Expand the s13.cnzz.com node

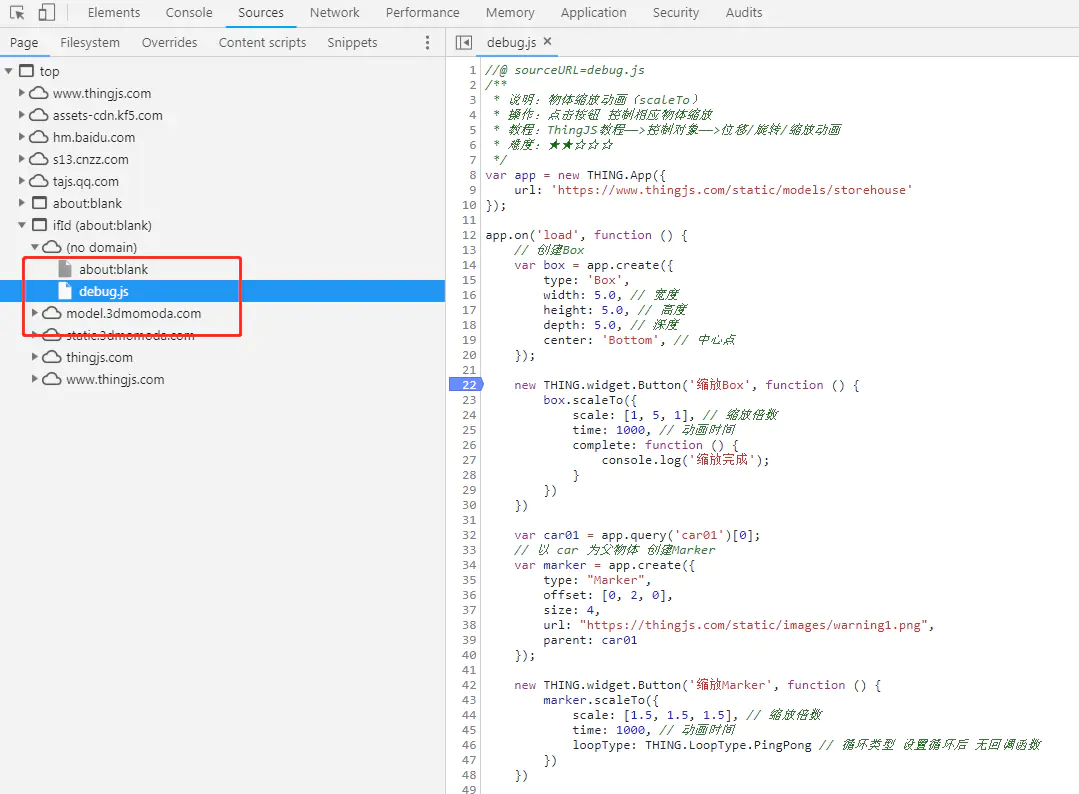coord(22,159)
